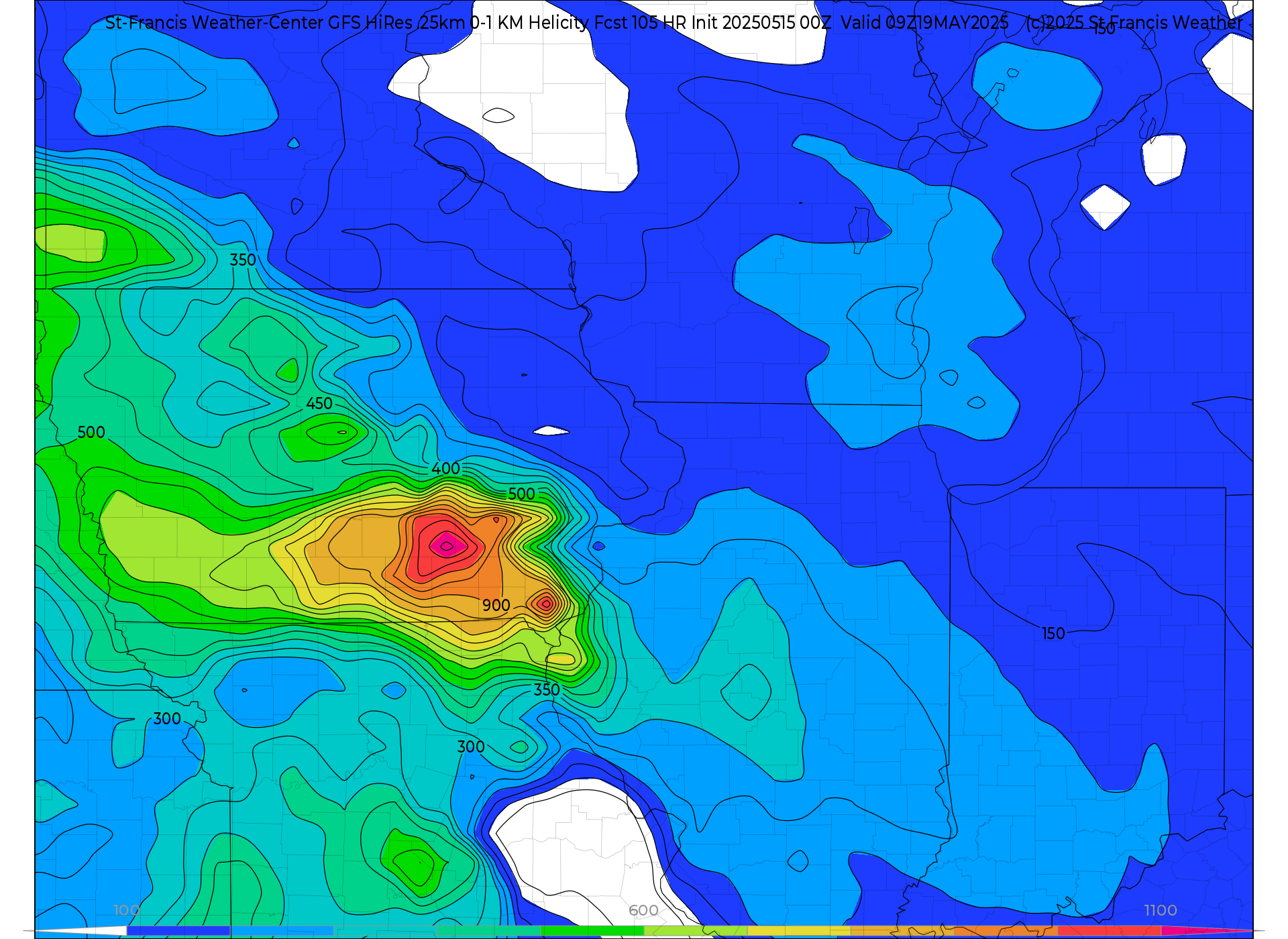Viewport: 1288px width, 939px height.
Task: Click the "1100" color bar label
Action: [x=1161, y=910]
